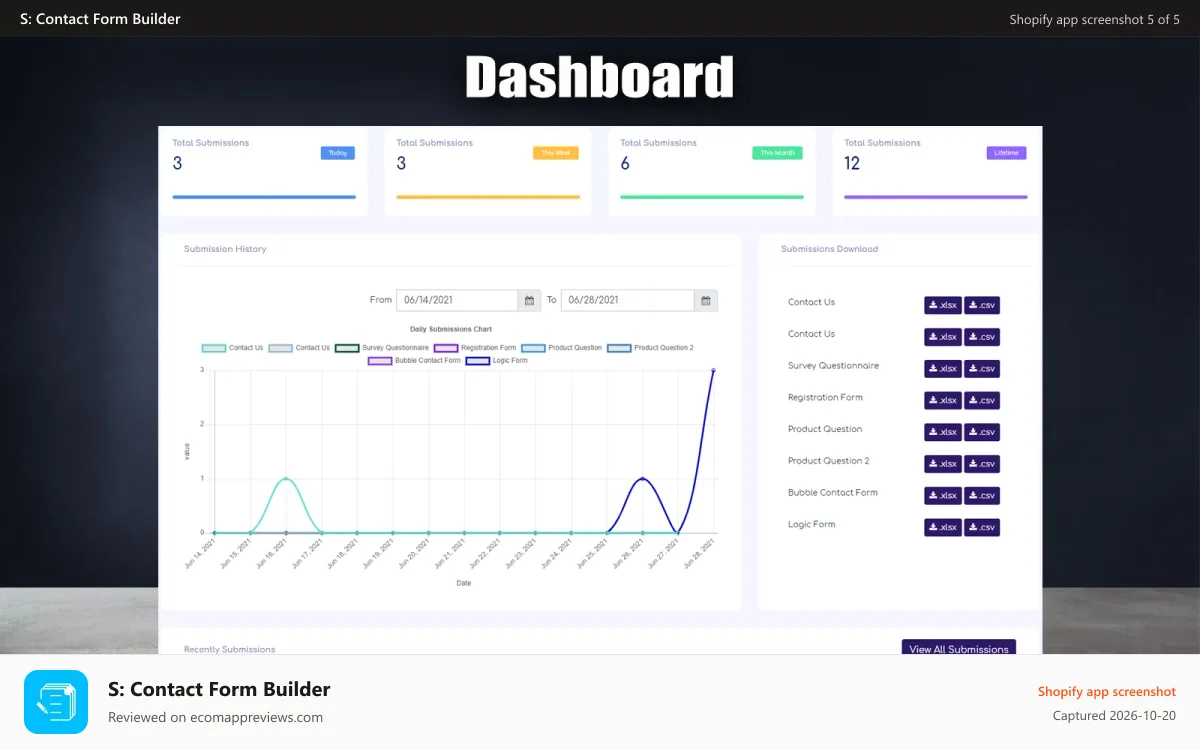Toggle Registration Form legend series
This screenshot has height=750, width=1200.
(475, 348)
